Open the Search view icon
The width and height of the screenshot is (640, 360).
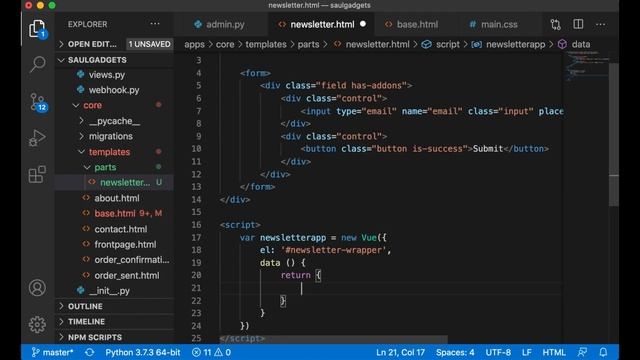click(x=37, y=64)
